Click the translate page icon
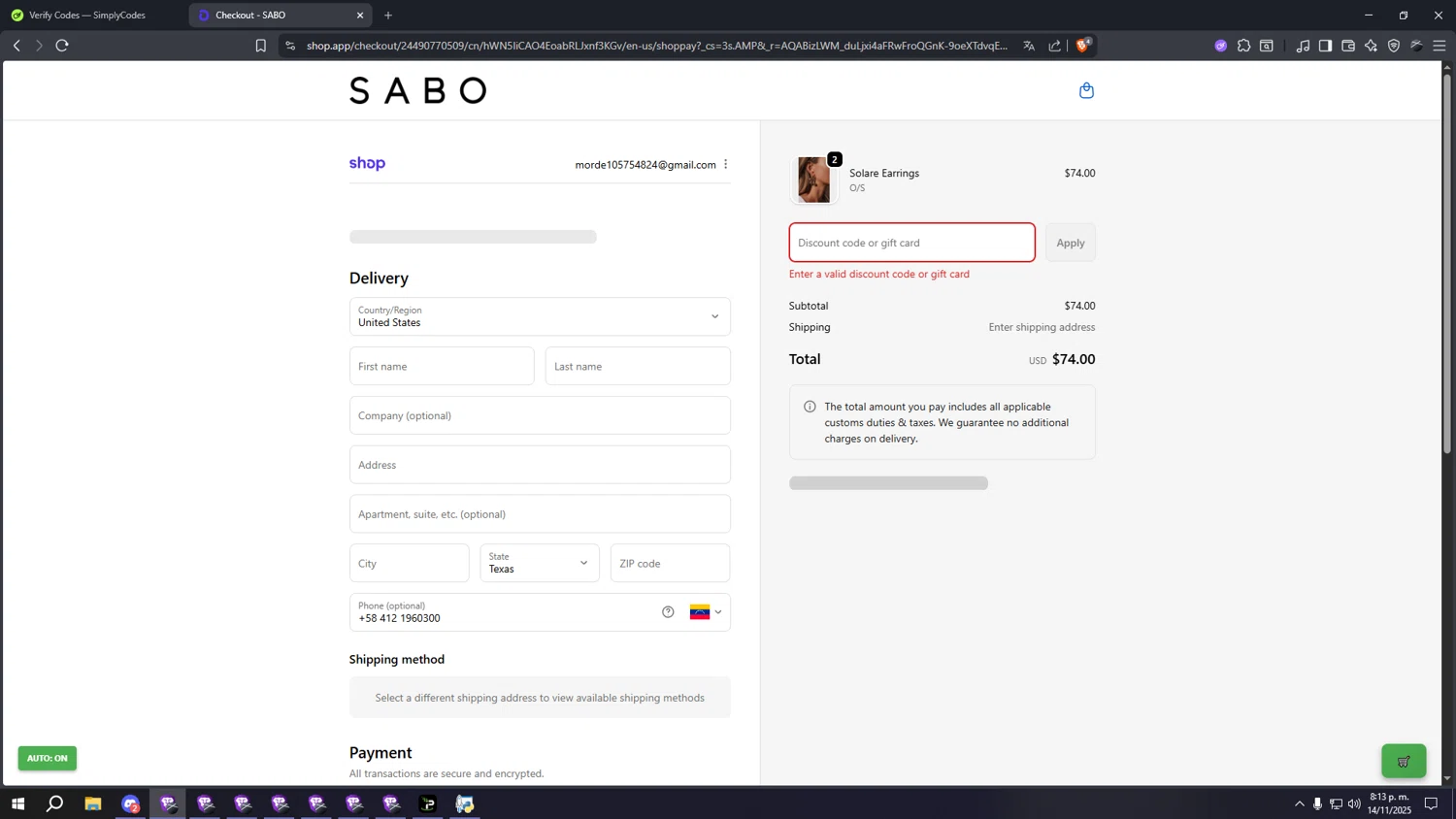The width and height of the screenshot is (1456, 819). (1029, 46)
